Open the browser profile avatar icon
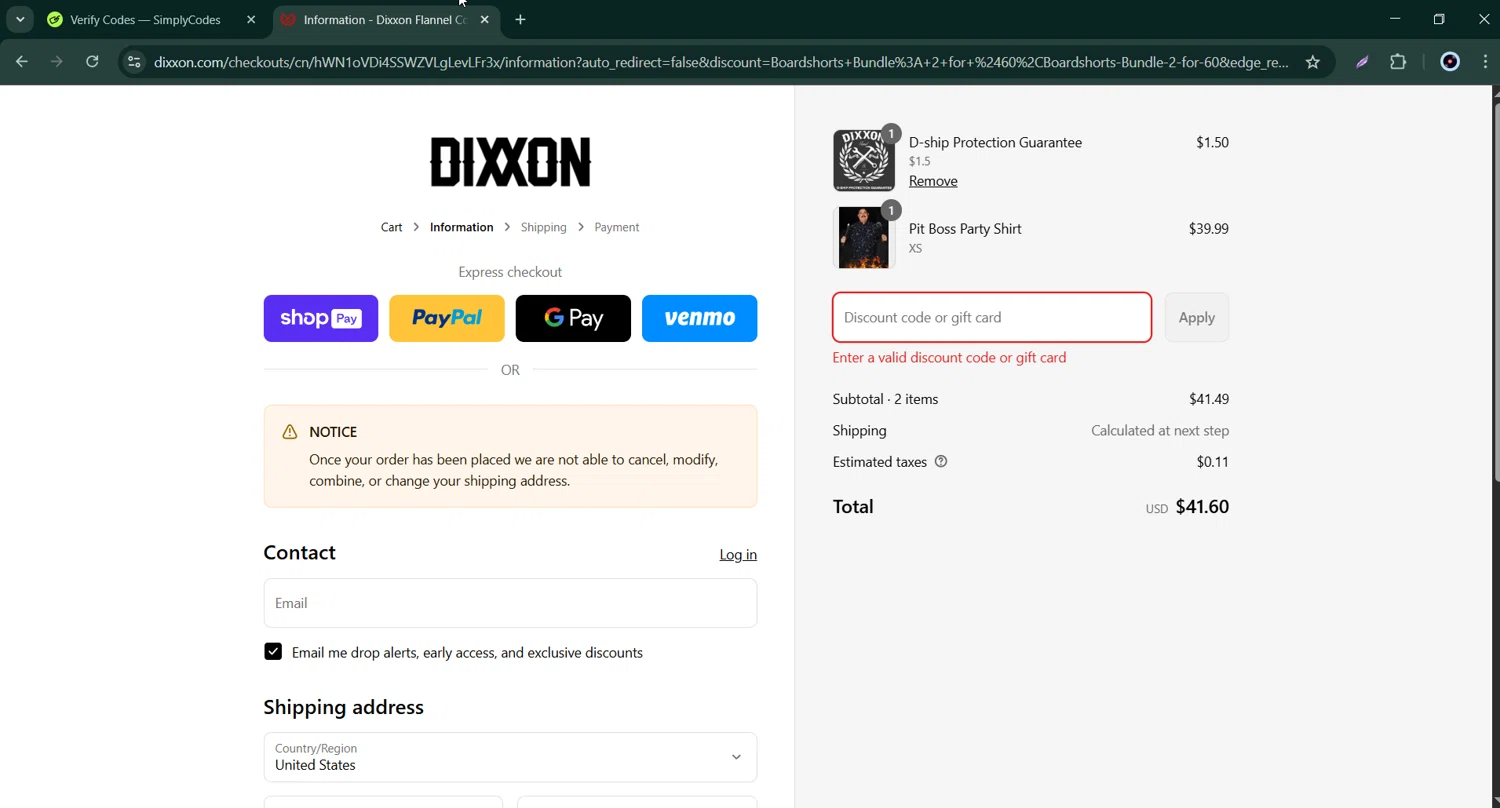1500x808 pixels. click(x=1450, y=62)
